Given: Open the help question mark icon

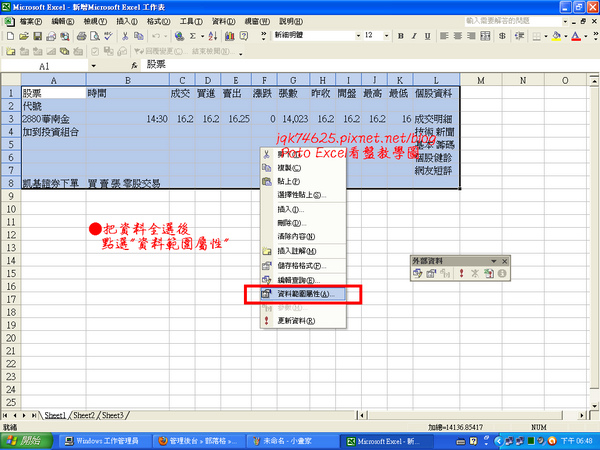Looking at the screenshot, I should coord(243,36).
